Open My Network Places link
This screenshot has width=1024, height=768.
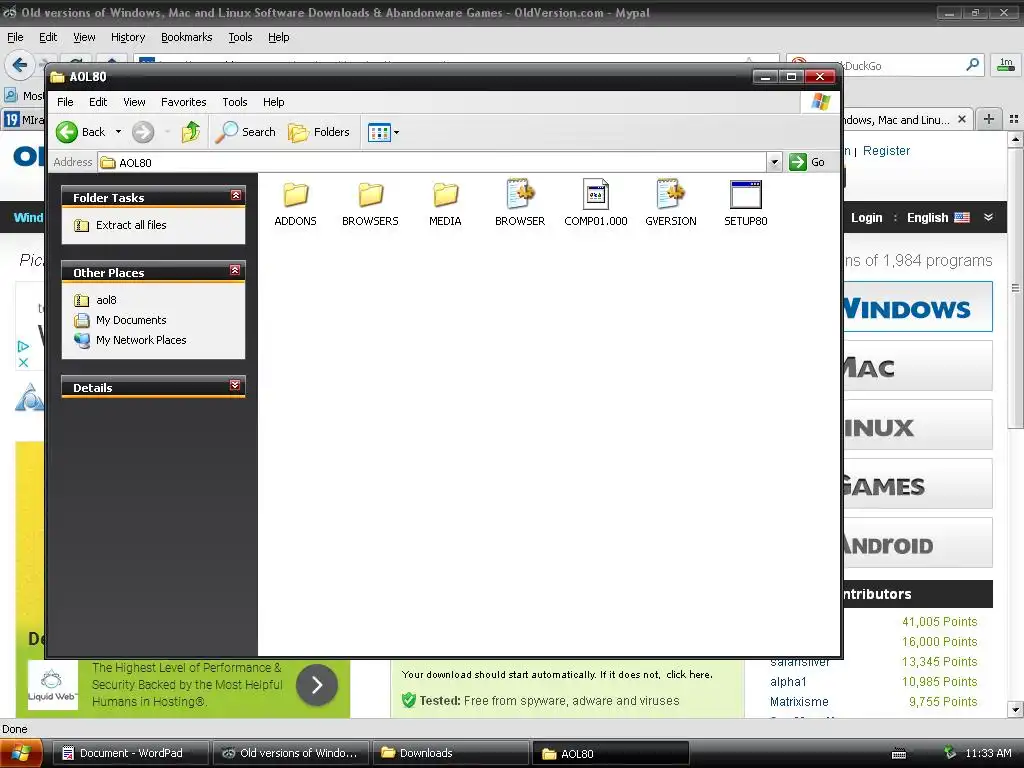[x=141, y=340]
